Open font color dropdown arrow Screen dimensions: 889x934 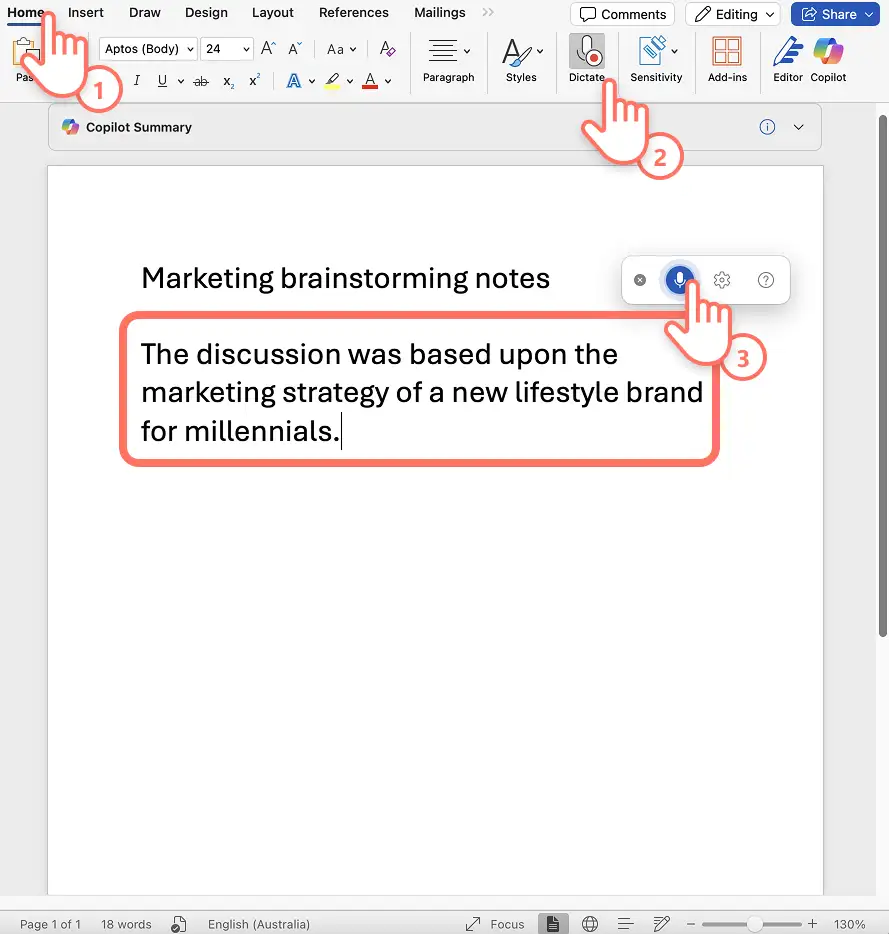[388, 82]
